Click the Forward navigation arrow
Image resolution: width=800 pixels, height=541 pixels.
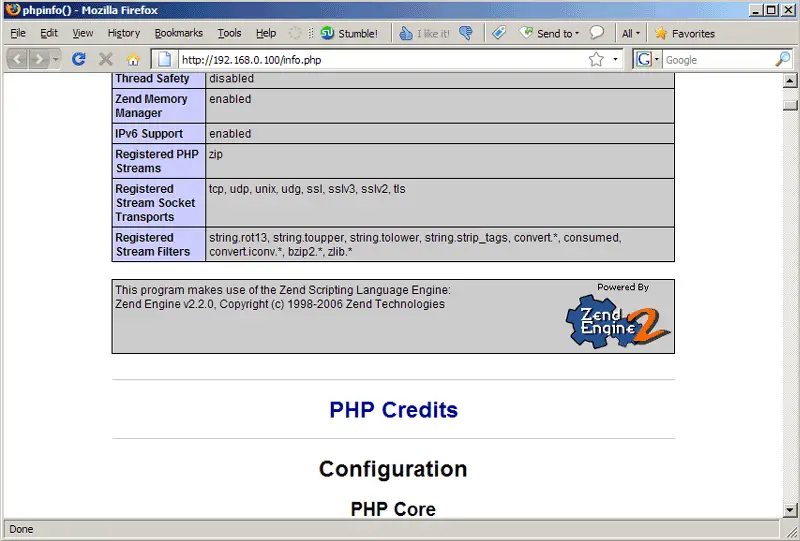(x=39, y=59)
